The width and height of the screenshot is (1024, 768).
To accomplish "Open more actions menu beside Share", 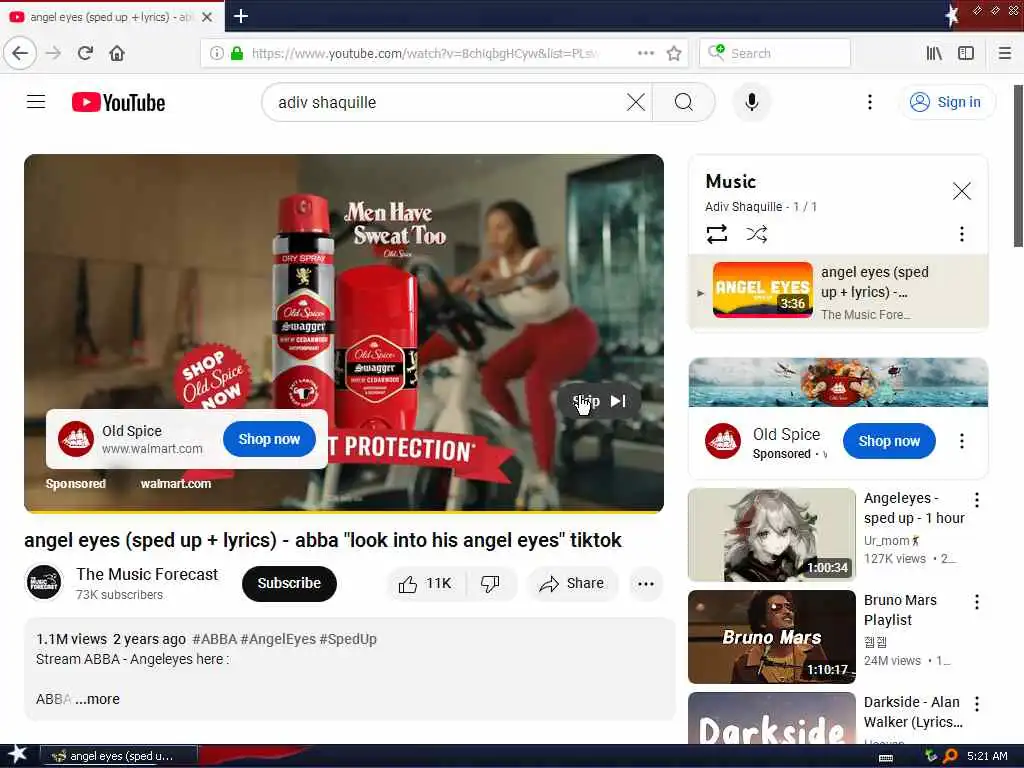I will click(x=646, y=583).
